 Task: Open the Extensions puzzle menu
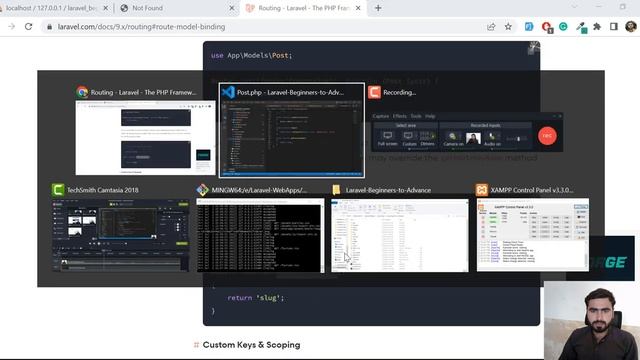[x=597, y=27]
